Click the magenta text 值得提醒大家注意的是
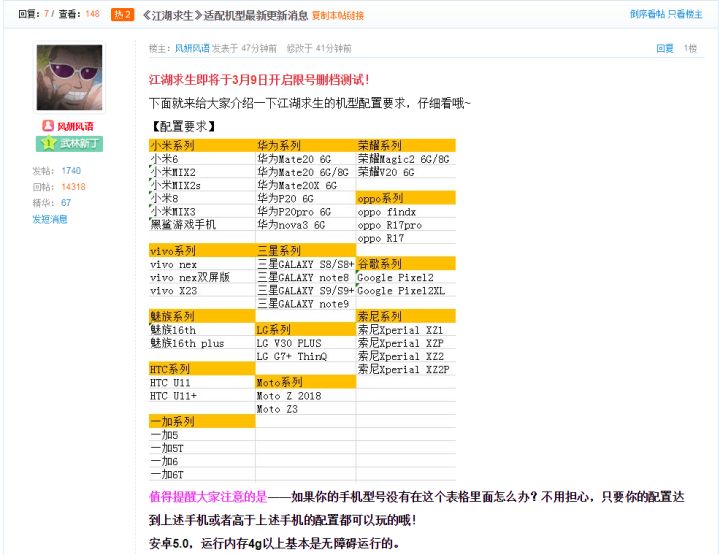Screen dimensions: 720x555 (208, 496)
